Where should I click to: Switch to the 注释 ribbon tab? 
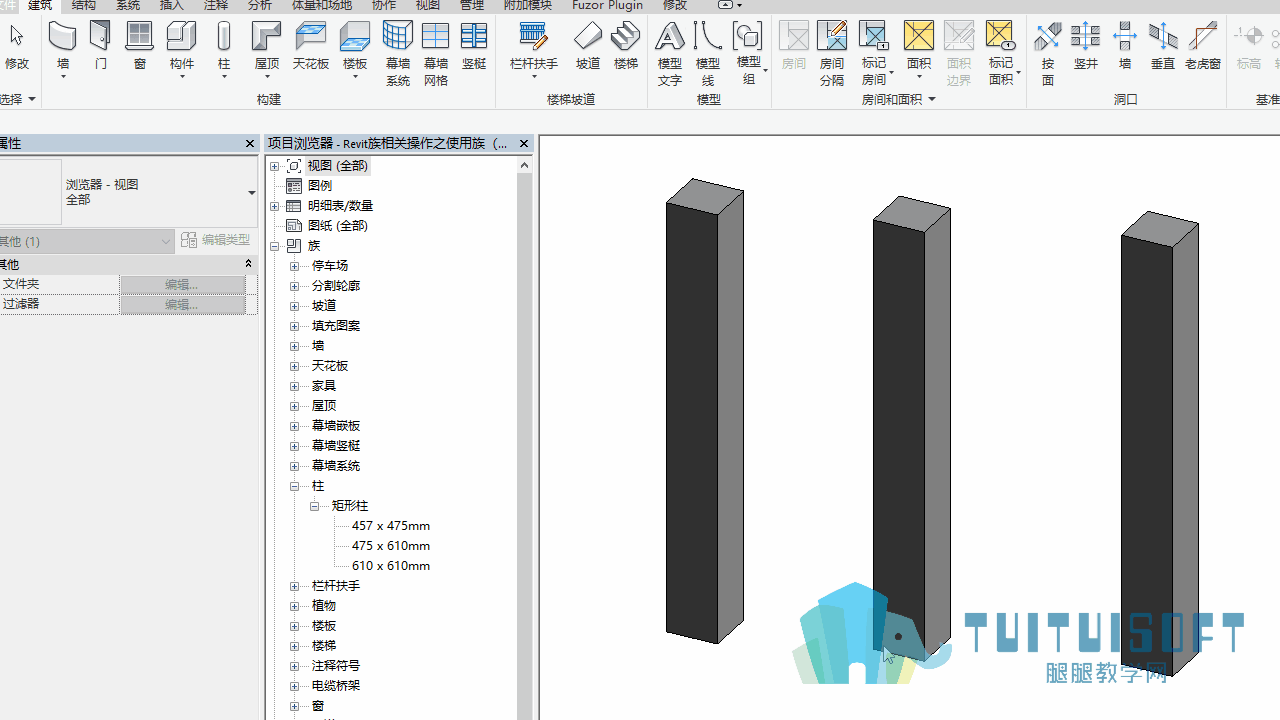click(x=216, y=5)
